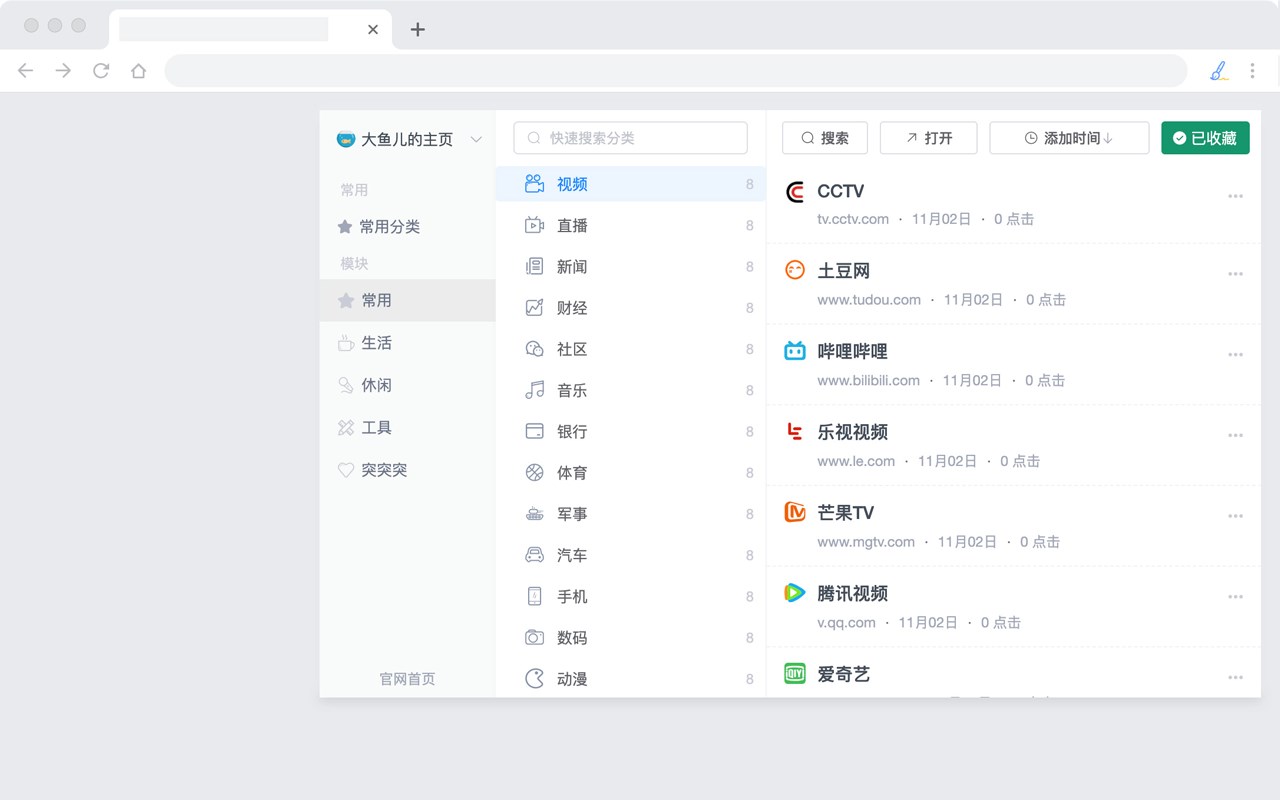Click the 打开 button

point(928,138)
